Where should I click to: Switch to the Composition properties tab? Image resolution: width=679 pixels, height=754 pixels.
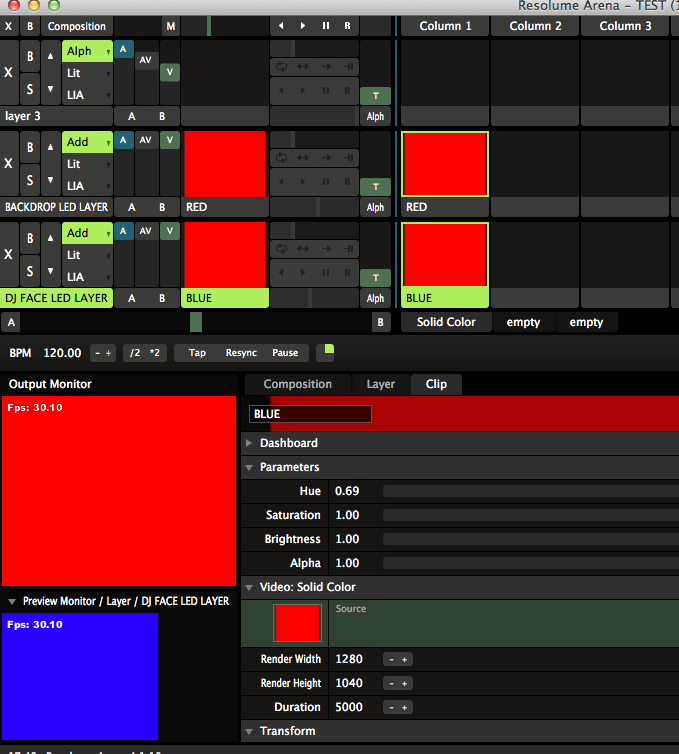(297, 384)
